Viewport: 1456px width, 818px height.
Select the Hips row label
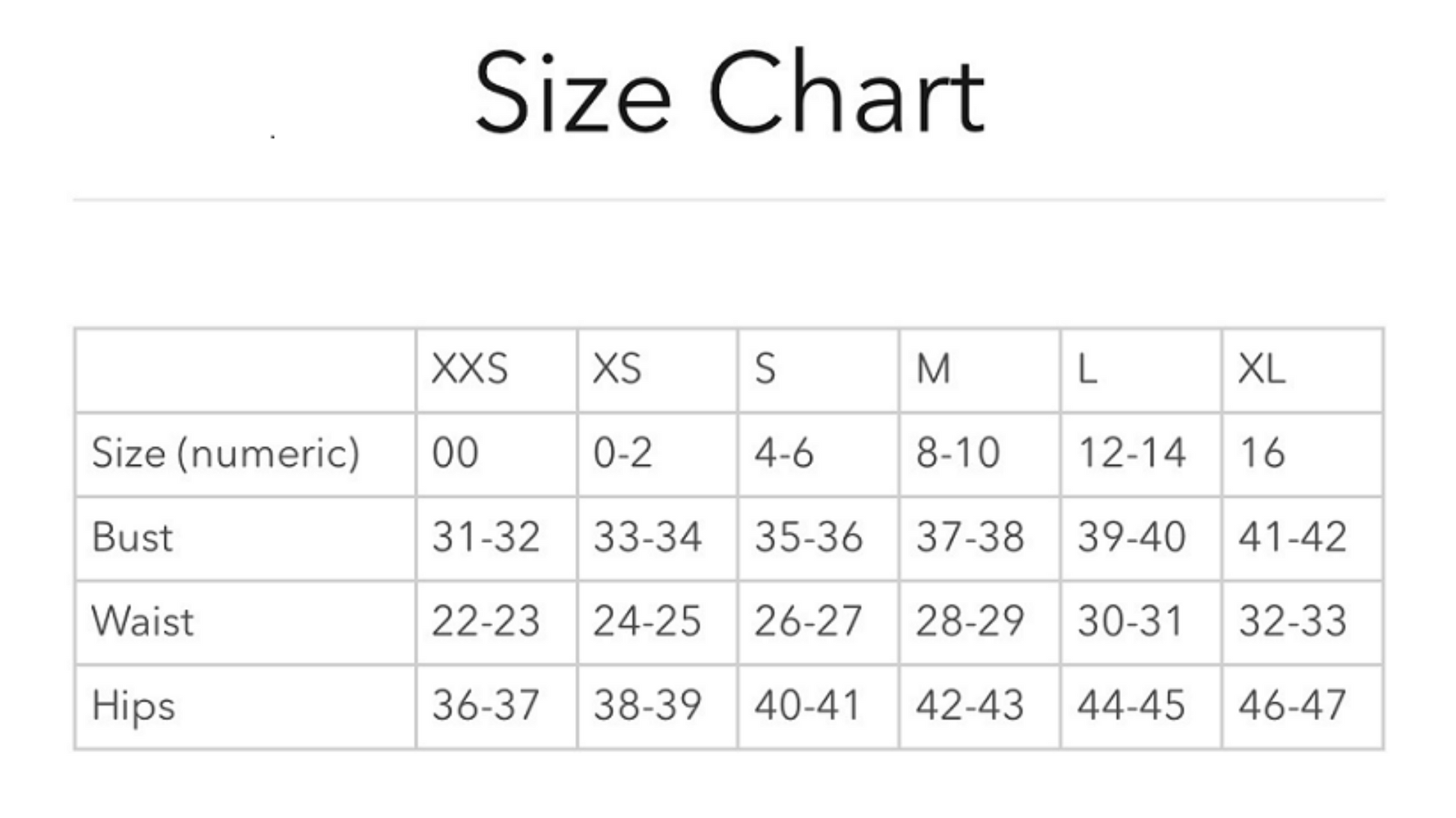coord(133,706)
